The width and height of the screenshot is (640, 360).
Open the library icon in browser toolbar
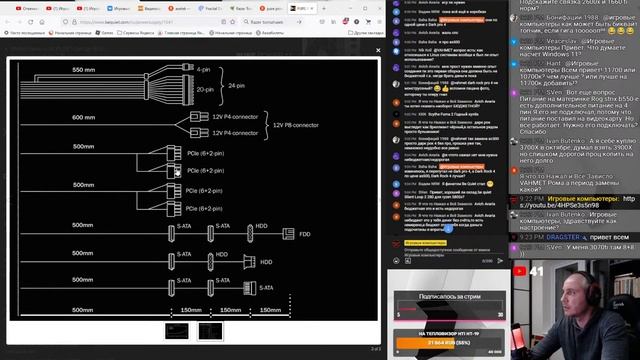pyautogui.click(x=333, y=22)
